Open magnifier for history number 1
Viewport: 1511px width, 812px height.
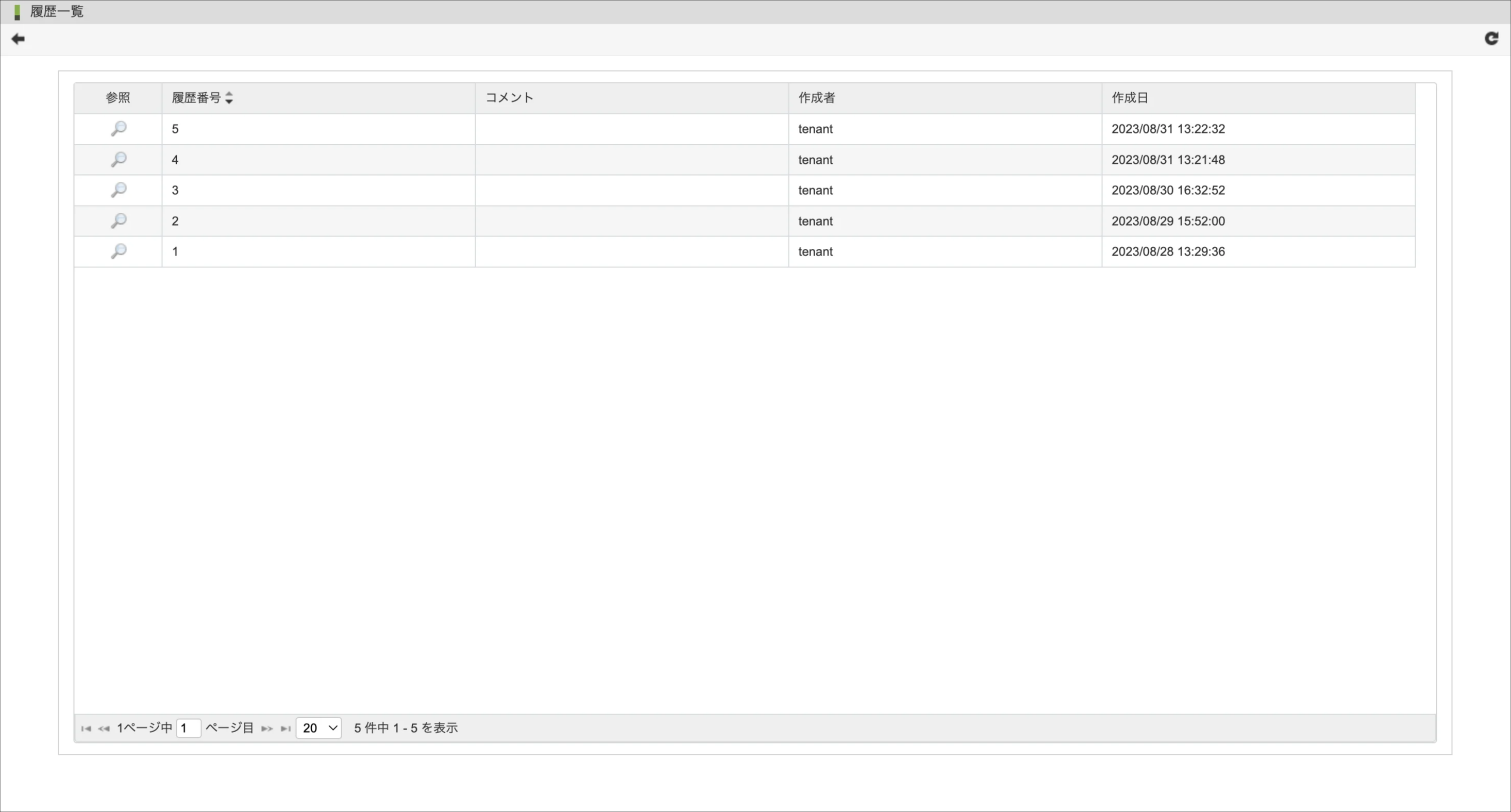click(x=119, y=251)
